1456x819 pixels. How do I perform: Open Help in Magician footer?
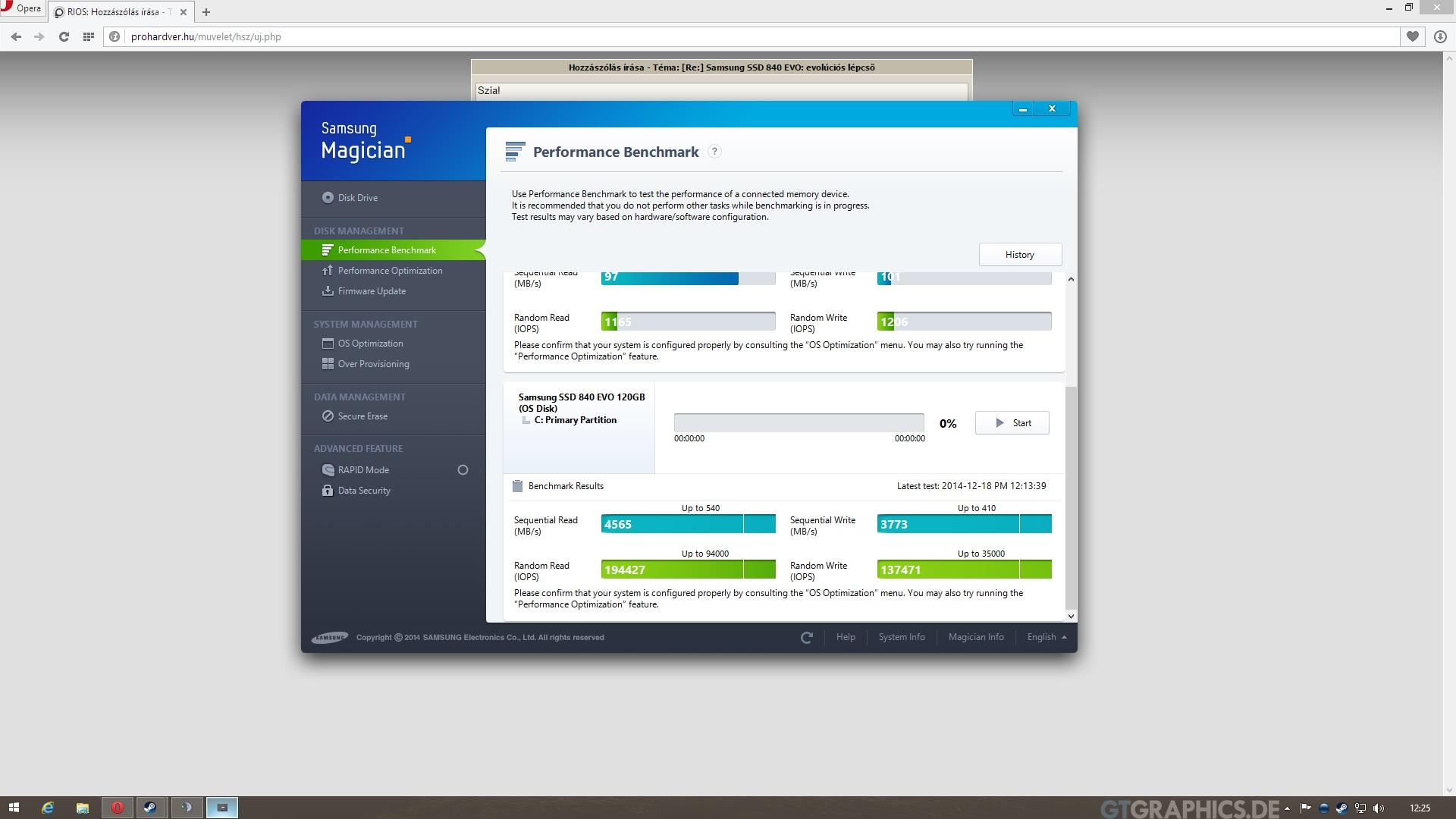point(846,637)
